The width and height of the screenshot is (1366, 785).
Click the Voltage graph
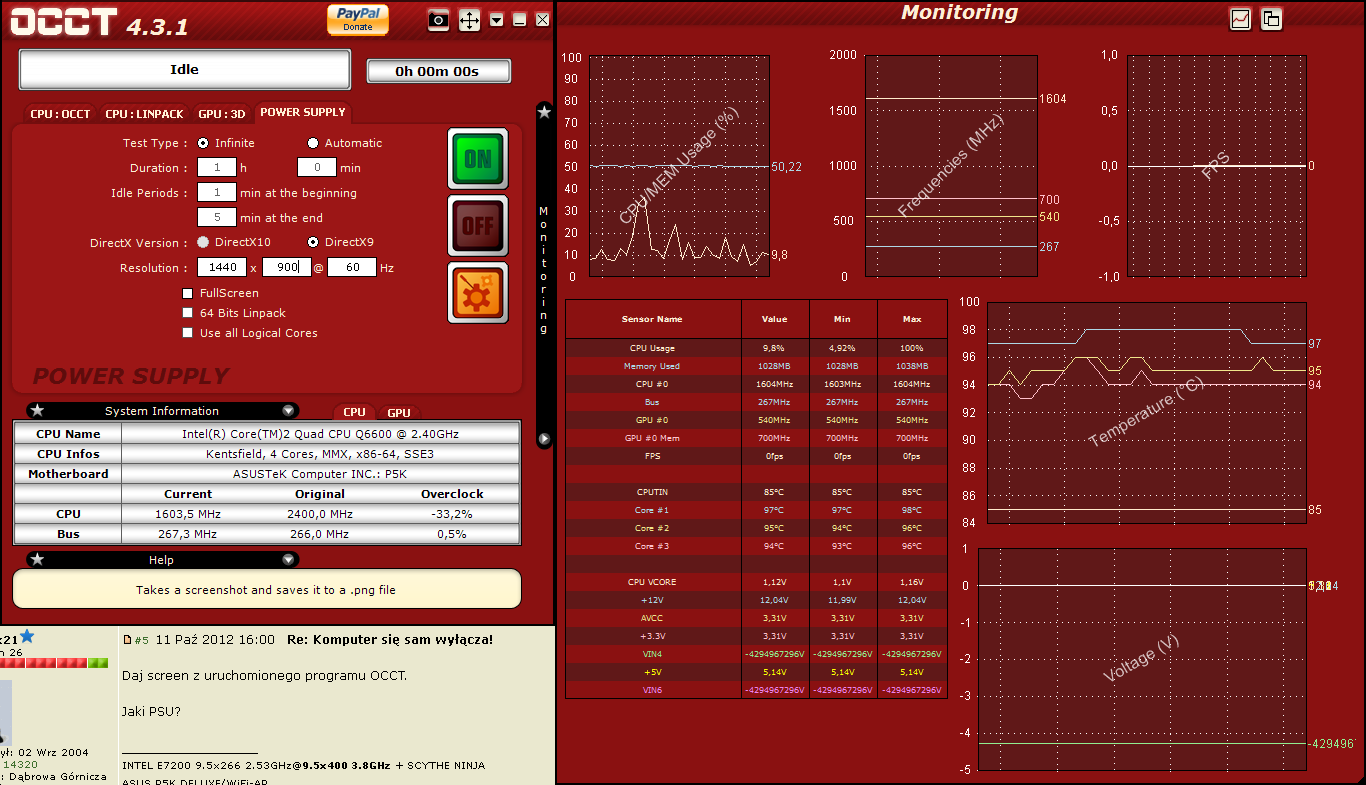point(1142,659)
